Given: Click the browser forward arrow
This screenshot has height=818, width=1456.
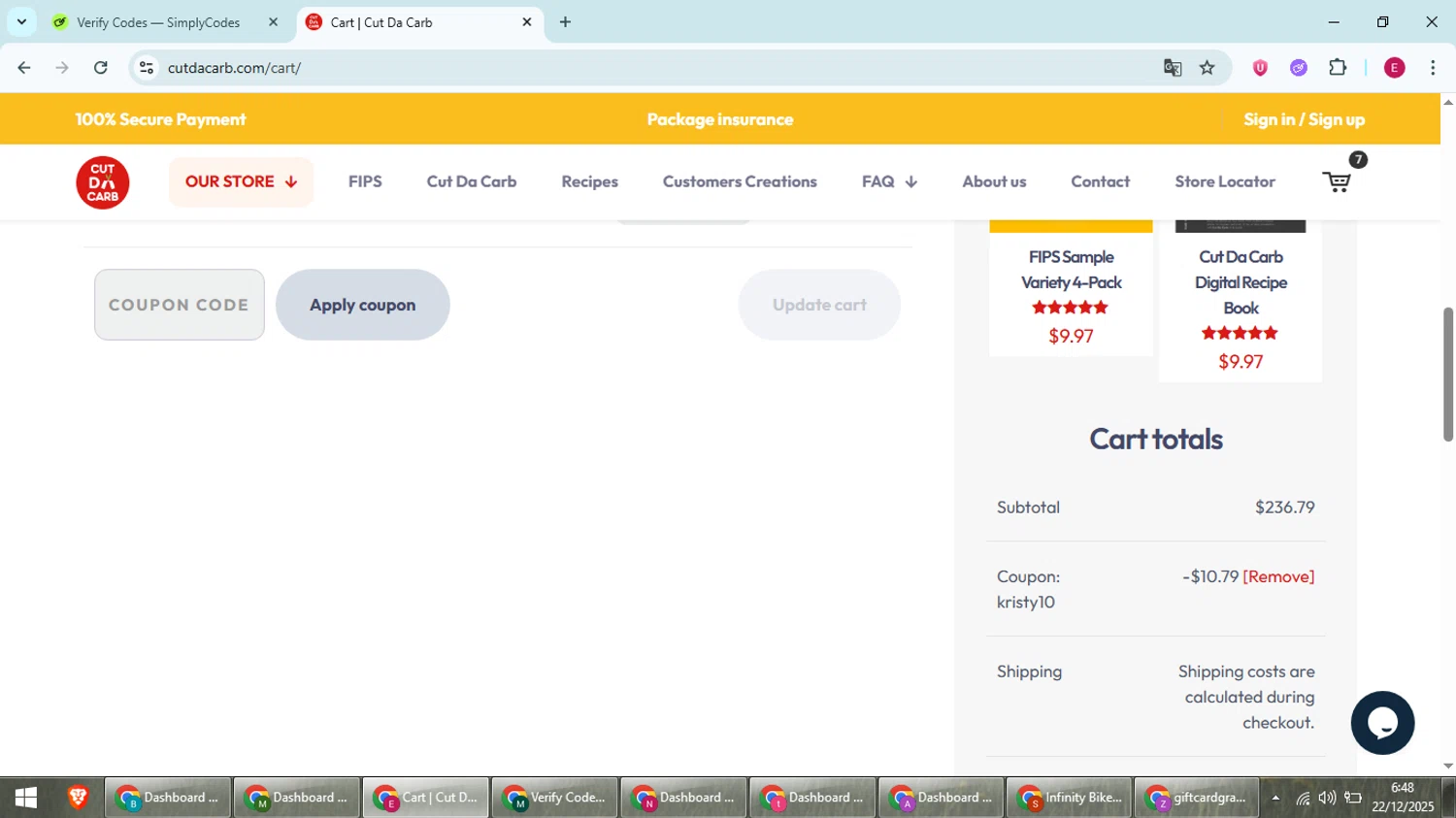Looking at the screenshot, I should pos(62,68).
